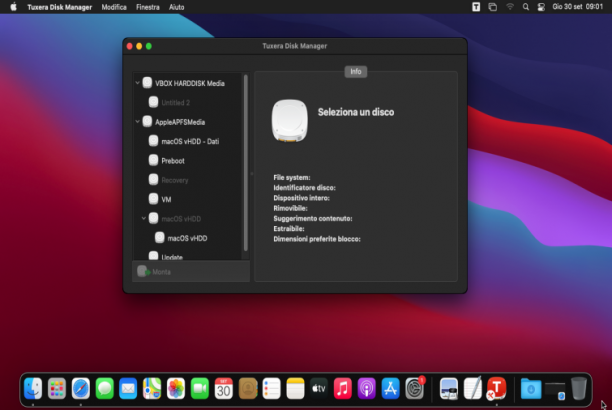Open FaceTime from the Dock
The image size is (612, 410).
point(200,389)
